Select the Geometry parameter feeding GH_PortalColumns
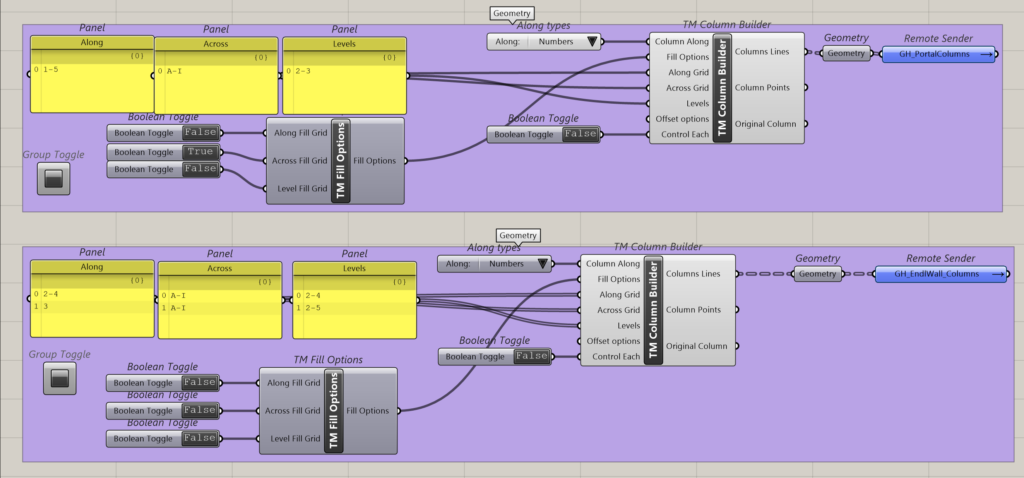The height and width of the screenshot is (478, 1024). tap(846, 54)
